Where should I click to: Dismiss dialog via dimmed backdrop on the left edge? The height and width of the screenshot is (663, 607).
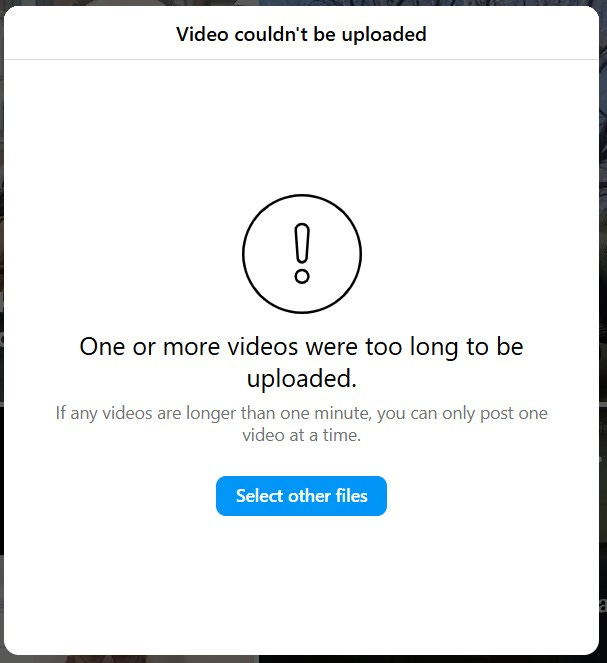click(2, 330)
